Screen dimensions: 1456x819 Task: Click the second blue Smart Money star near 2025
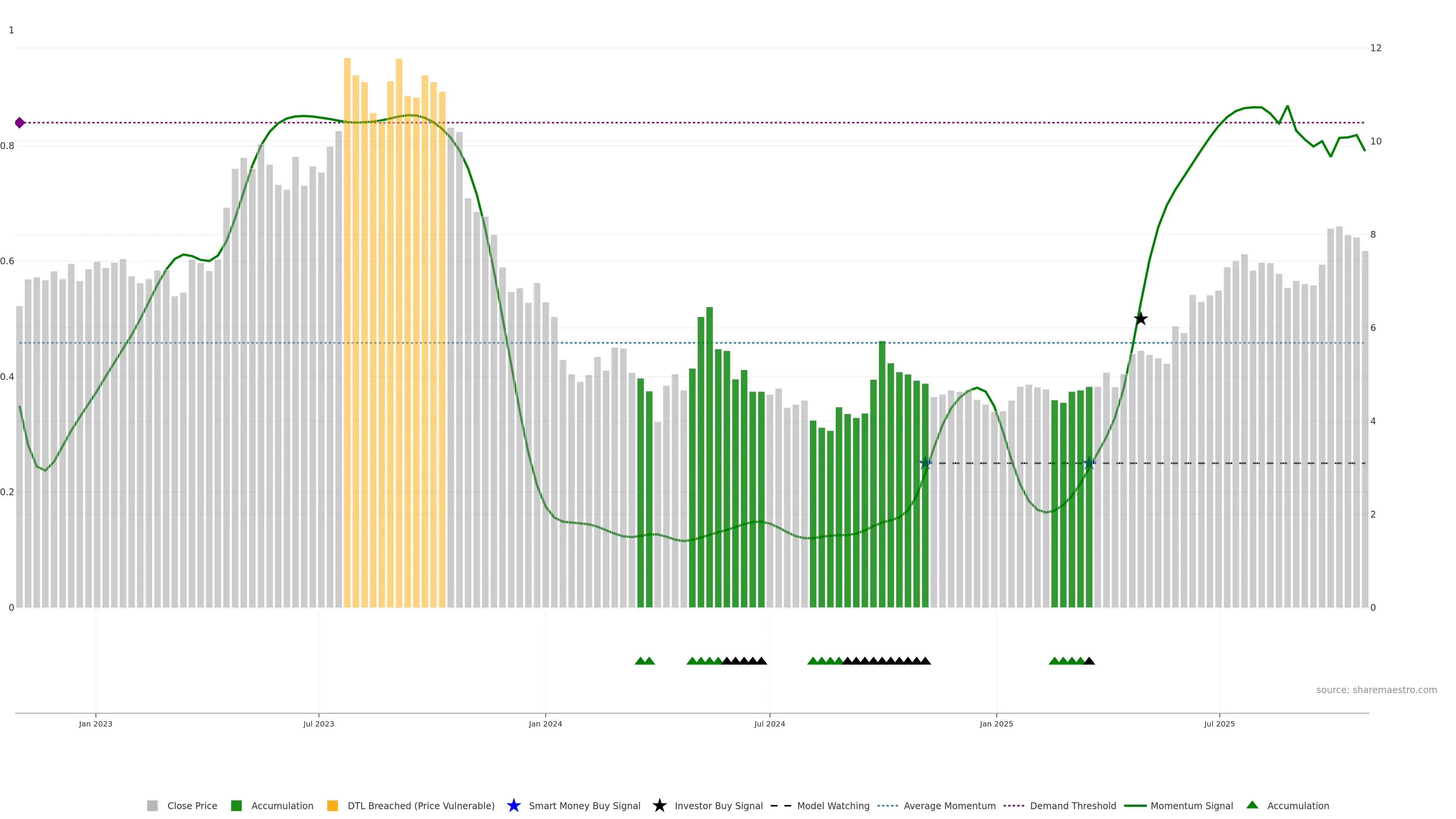click(x=1089, y=463)
